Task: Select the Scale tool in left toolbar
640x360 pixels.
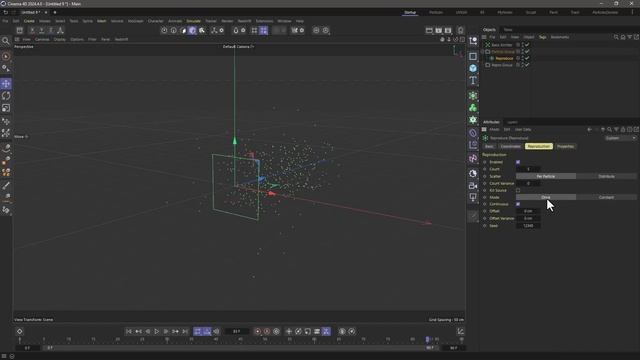Action: pos(6,108)
